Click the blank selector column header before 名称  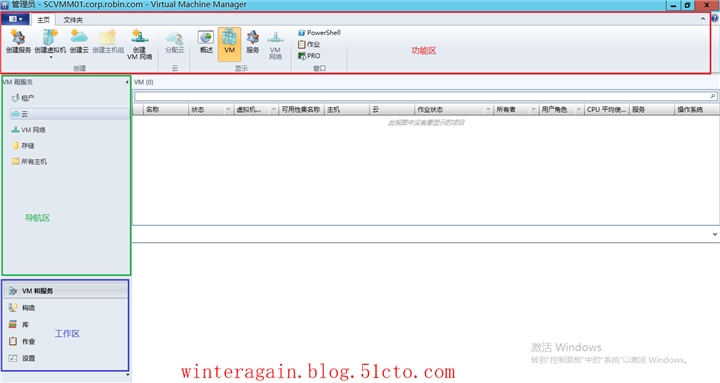tap(138, 110)
